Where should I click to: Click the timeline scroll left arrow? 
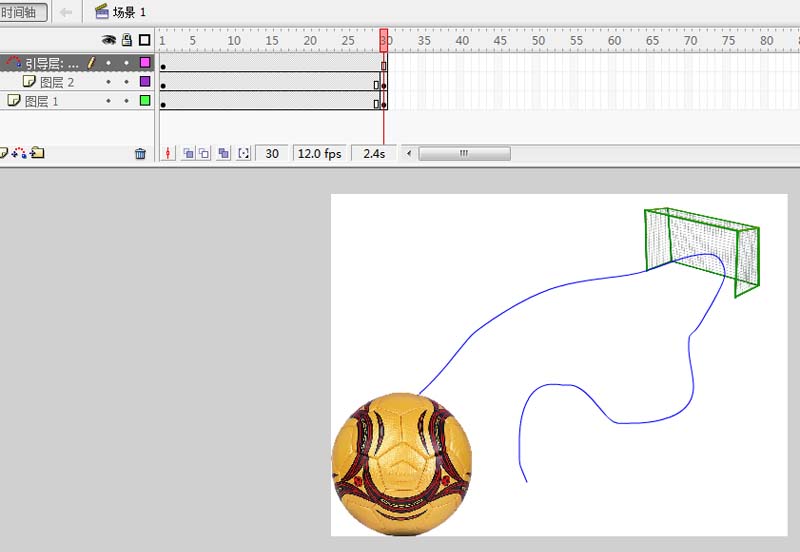[x=409, y=153]
